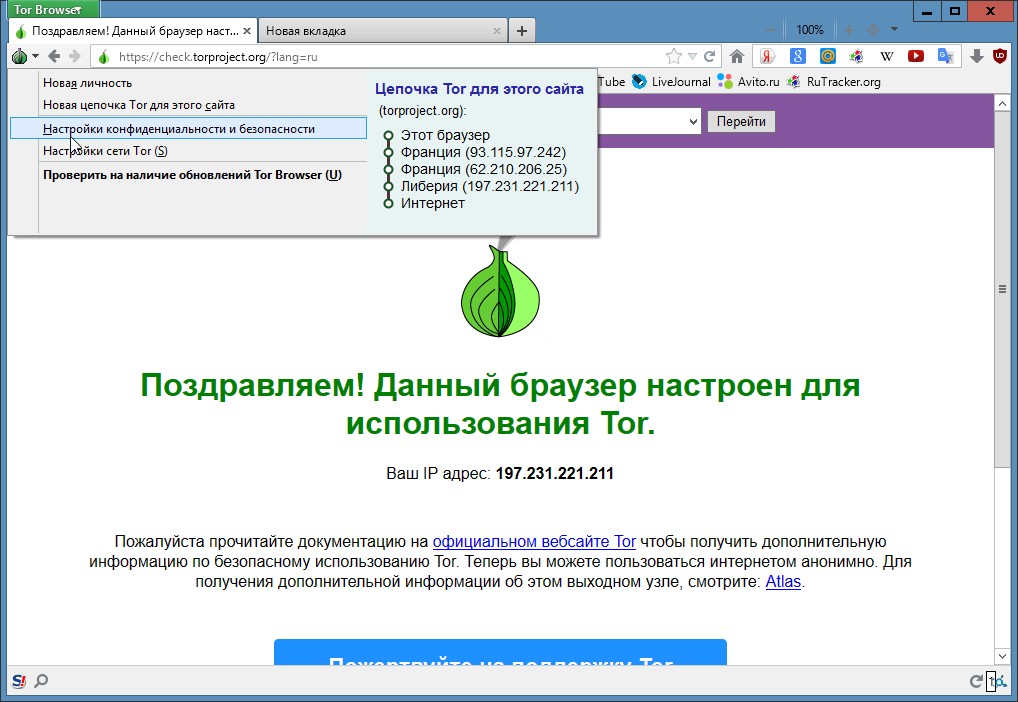
Task: Click the Интернет circuit entry
Action: point(432,203)
